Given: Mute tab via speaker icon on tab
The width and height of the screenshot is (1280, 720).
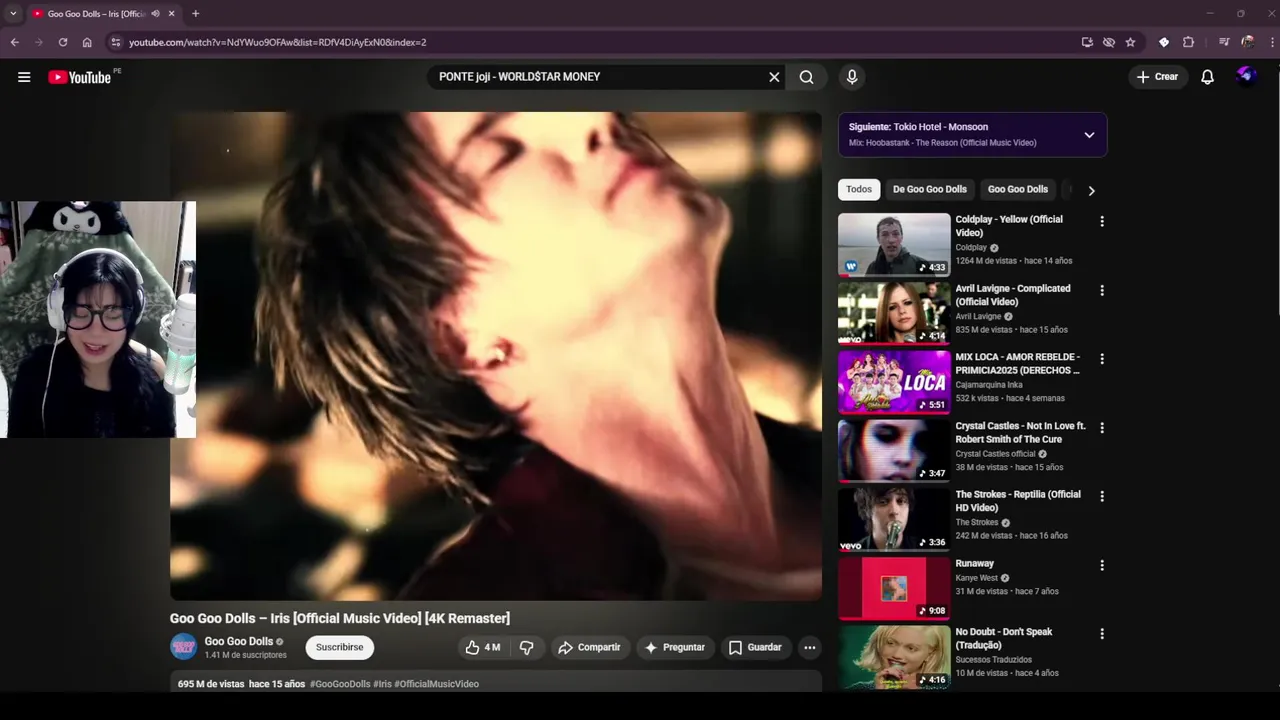Looking at the screenshot, I should click(x=155, y=14).
